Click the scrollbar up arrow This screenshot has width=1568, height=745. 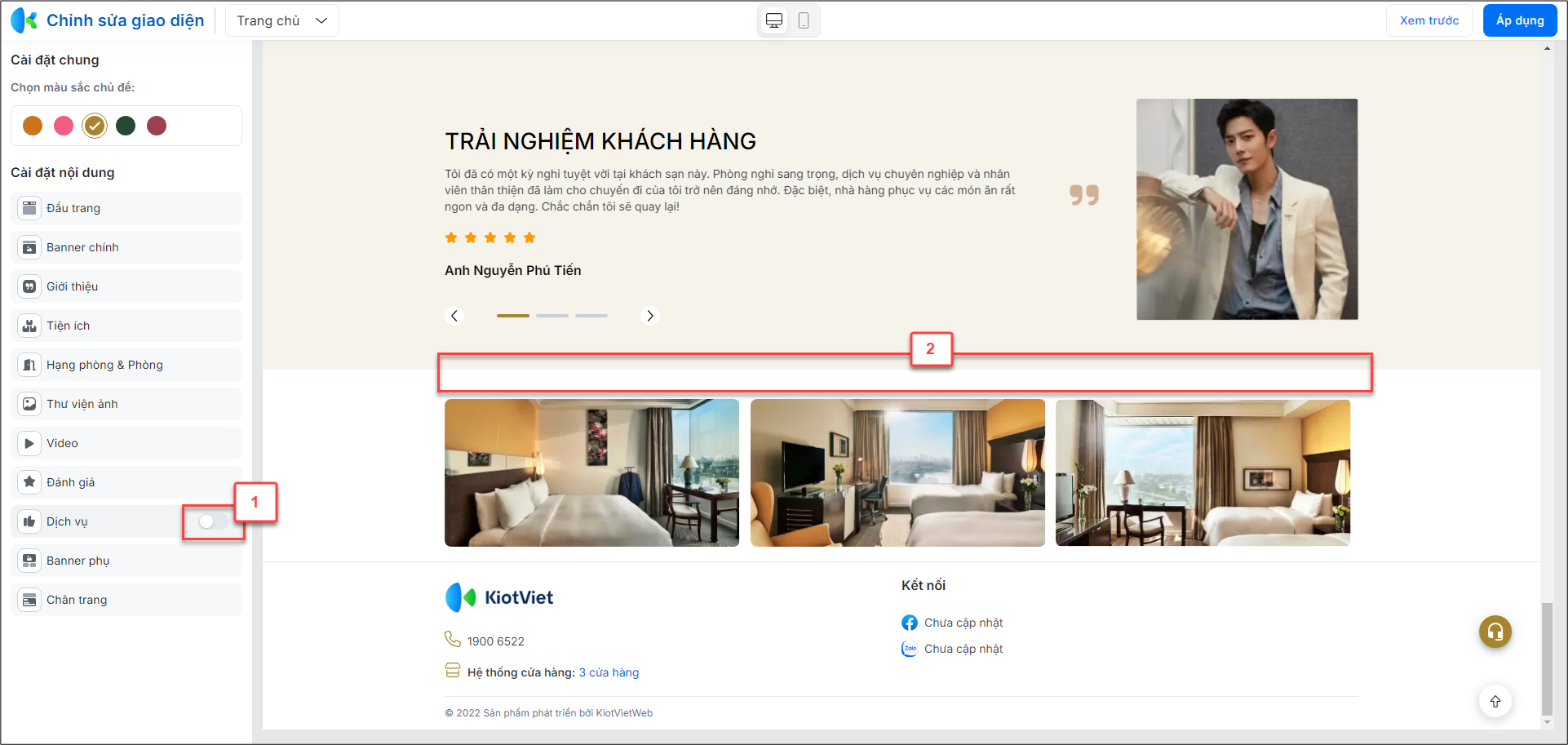[1547, 48]
